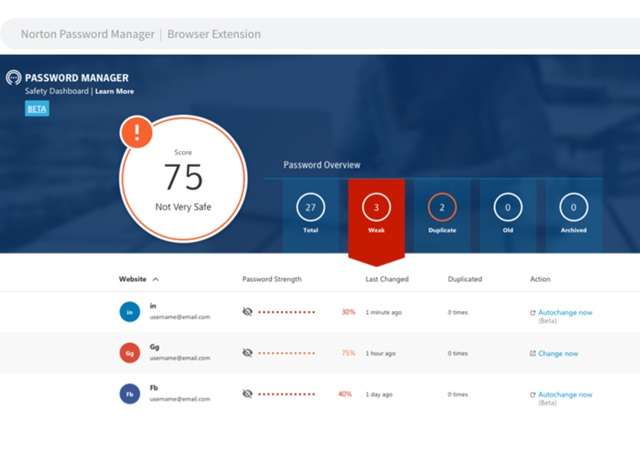Click the change icon in the Gg row
Screen dimensions: 640x468
tap(533, 353)
